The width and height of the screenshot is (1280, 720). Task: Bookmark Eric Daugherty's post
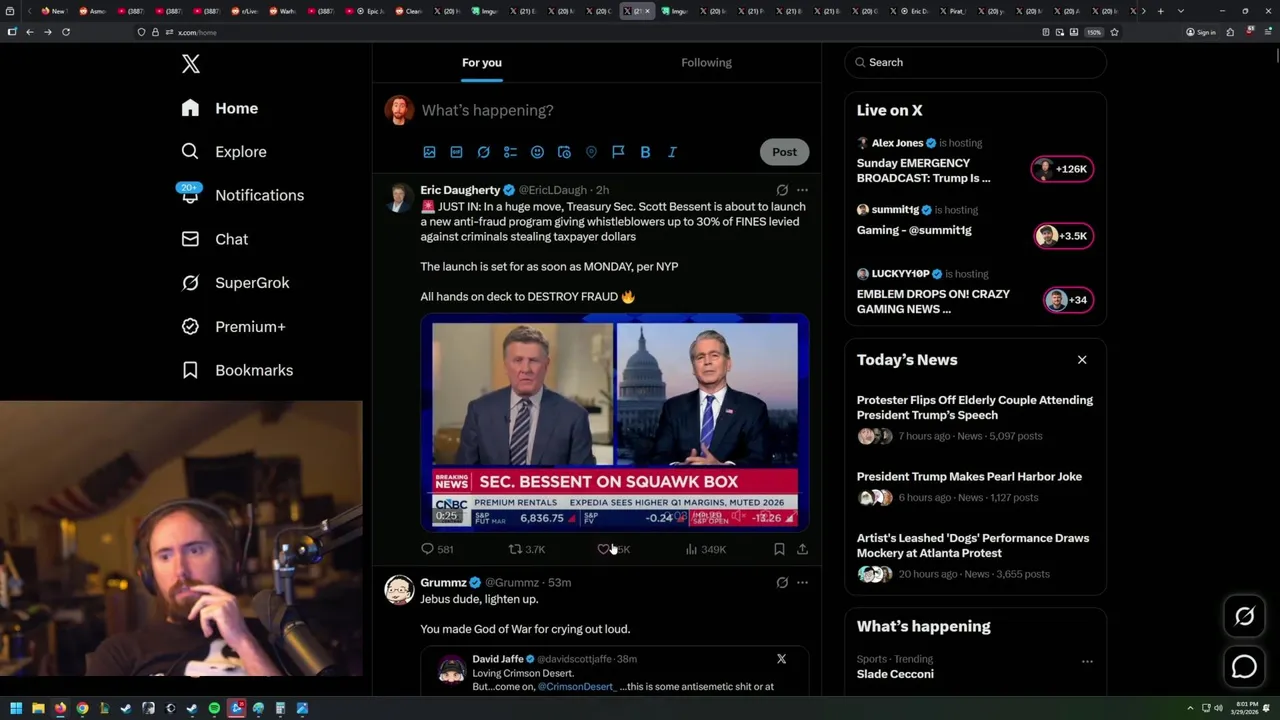(779, 549)
